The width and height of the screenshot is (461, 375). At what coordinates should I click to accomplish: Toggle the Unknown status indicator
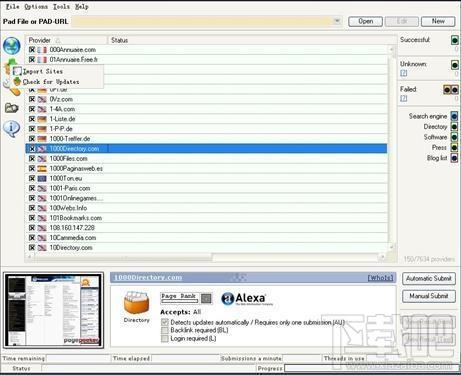pyautogui.click(x=455, y=65)
